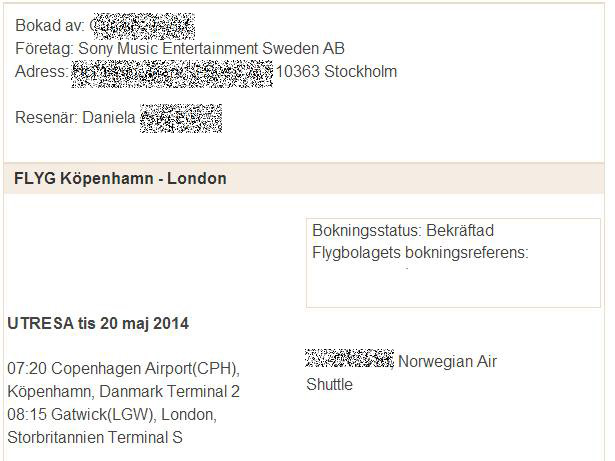Click the redacted surname after Daniela
Screen dimensions: 615x461
coord(181,118)
